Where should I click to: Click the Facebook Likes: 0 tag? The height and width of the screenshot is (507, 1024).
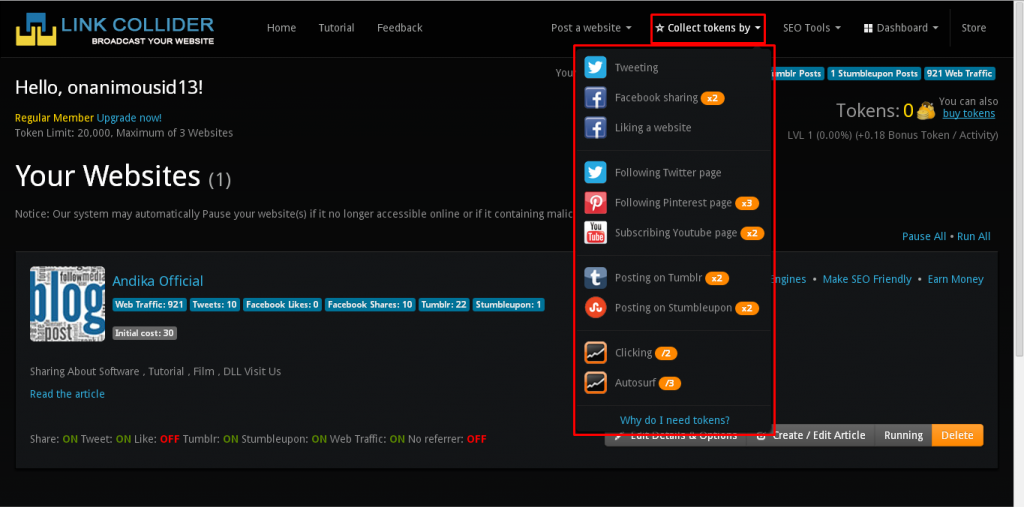(282, 304)
